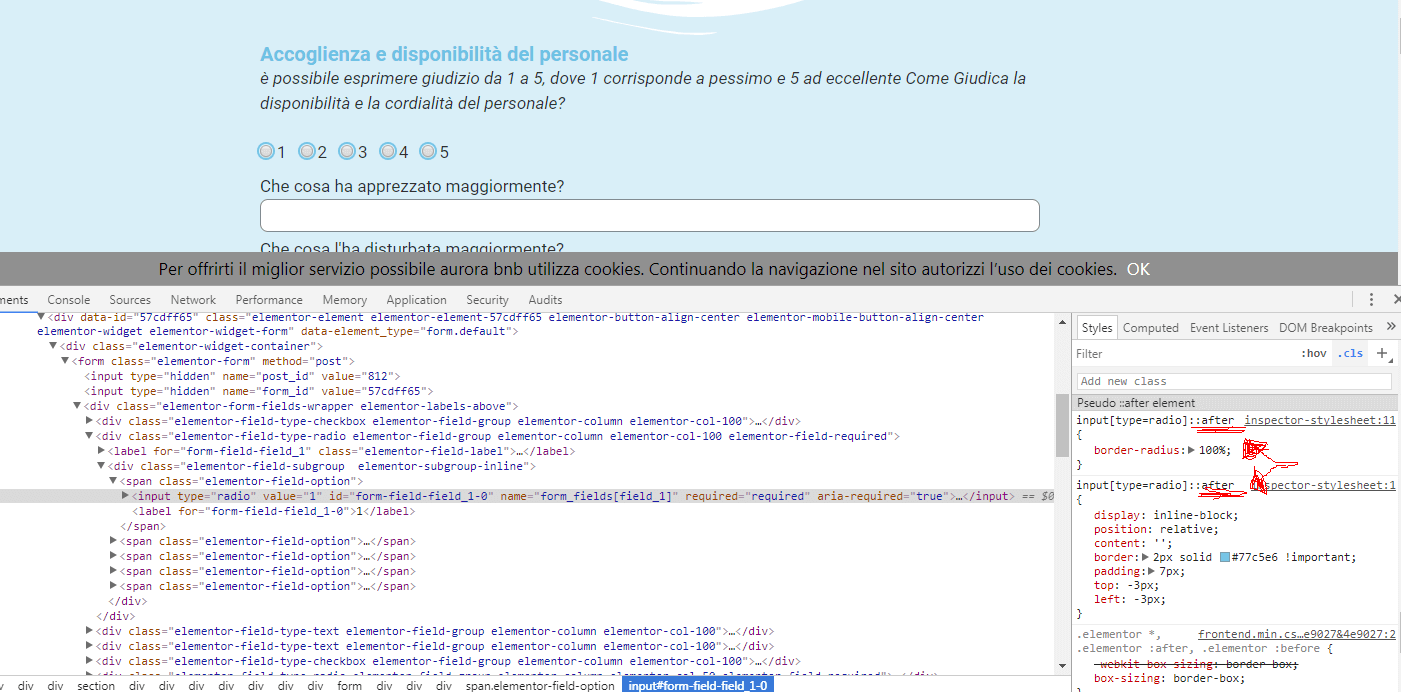Open the DOM Breakpoints sidebar tab
The height and width of the screenshot is (692, 1401).
coord(1326,328)
